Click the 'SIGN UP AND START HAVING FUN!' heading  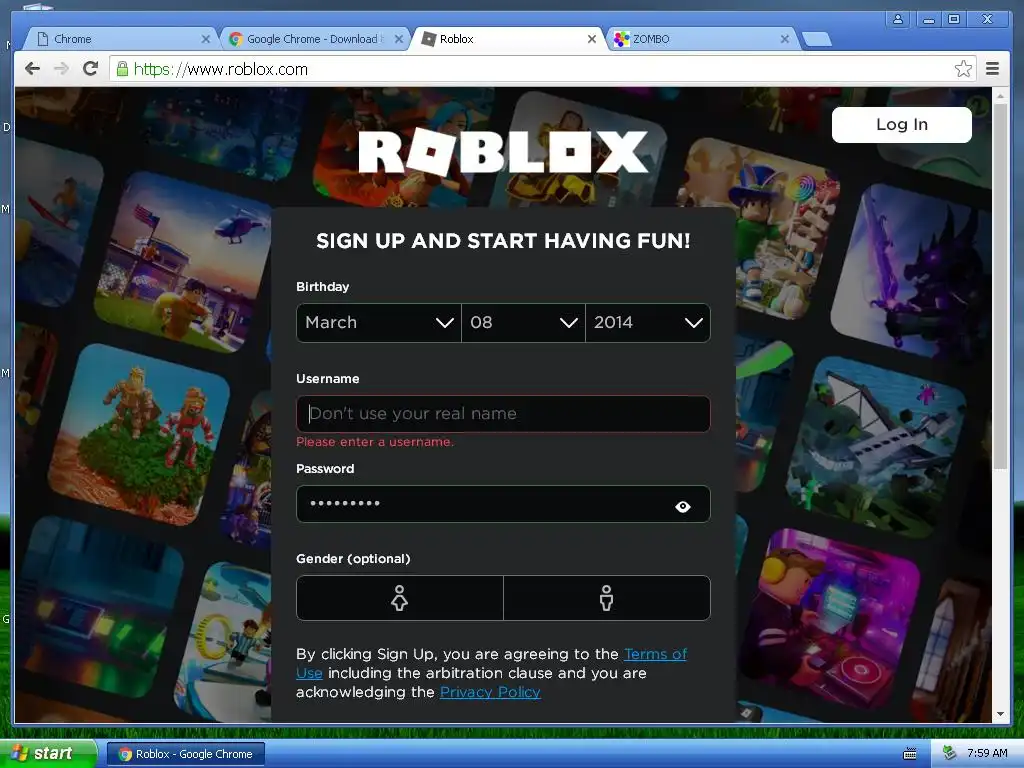click(x=503, y=241)
